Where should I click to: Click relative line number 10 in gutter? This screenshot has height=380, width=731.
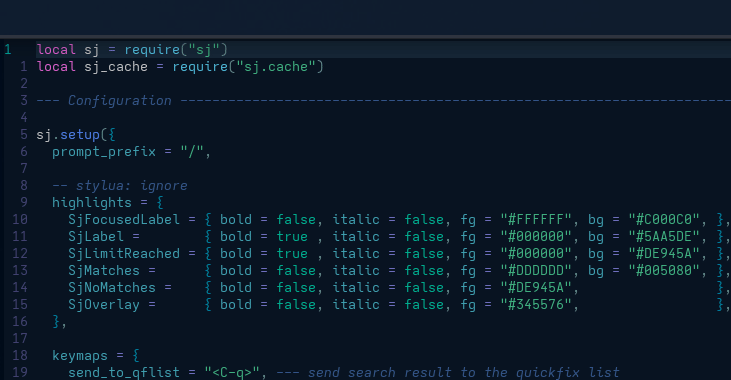point(20,220)
